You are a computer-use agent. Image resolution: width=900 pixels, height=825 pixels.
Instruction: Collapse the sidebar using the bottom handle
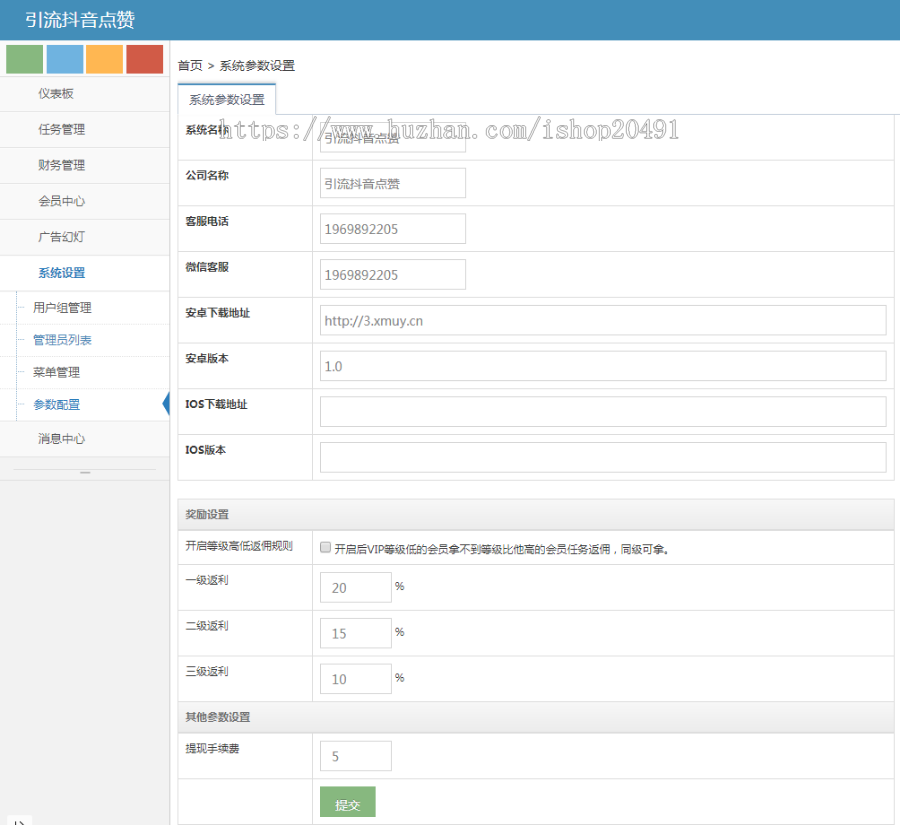point(85,472)
